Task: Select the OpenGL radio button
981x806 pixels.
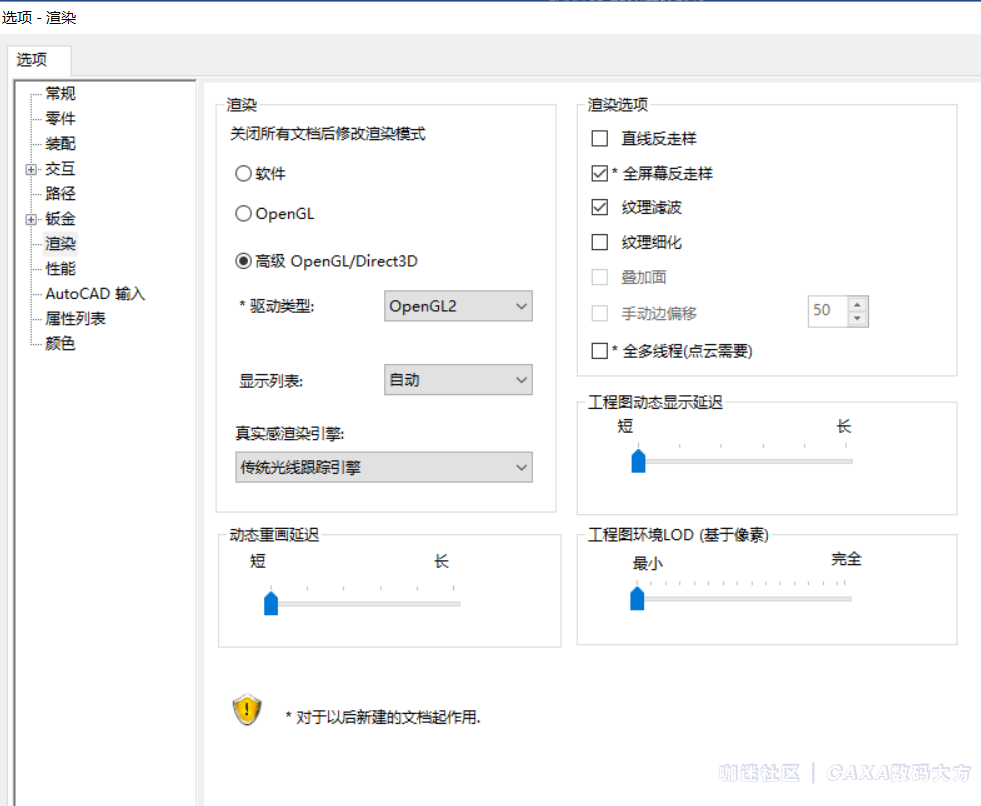Action: (243, 213)
